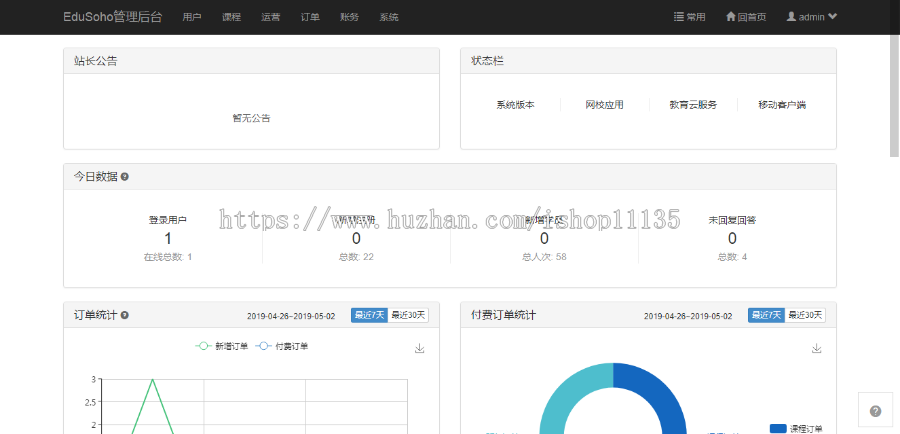Click the 总人次: 58 text

coord(544,257)
